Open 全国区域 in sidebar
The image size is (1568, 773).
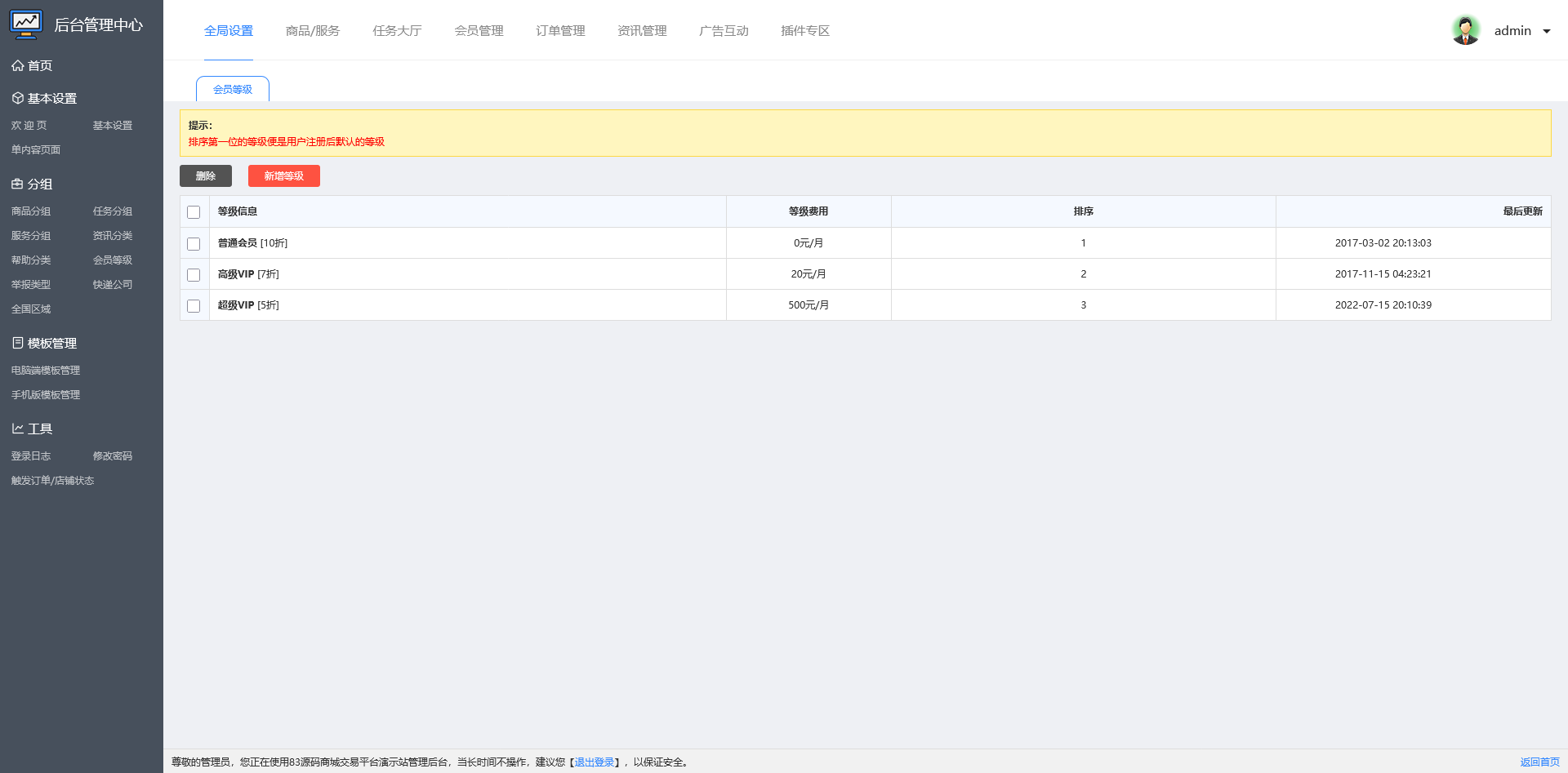(x=31, y=309)
